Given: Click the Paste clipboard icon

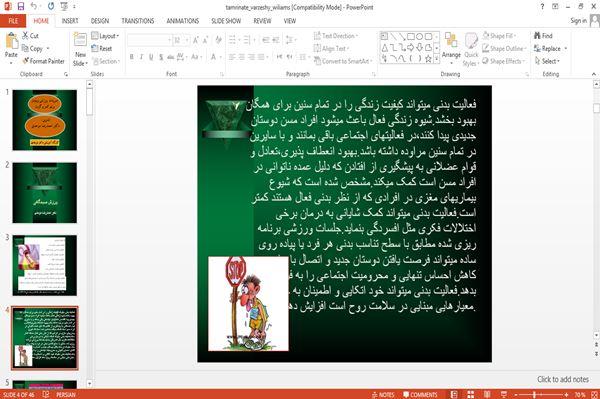Looking at the screenshot, I should coord(11,42).
